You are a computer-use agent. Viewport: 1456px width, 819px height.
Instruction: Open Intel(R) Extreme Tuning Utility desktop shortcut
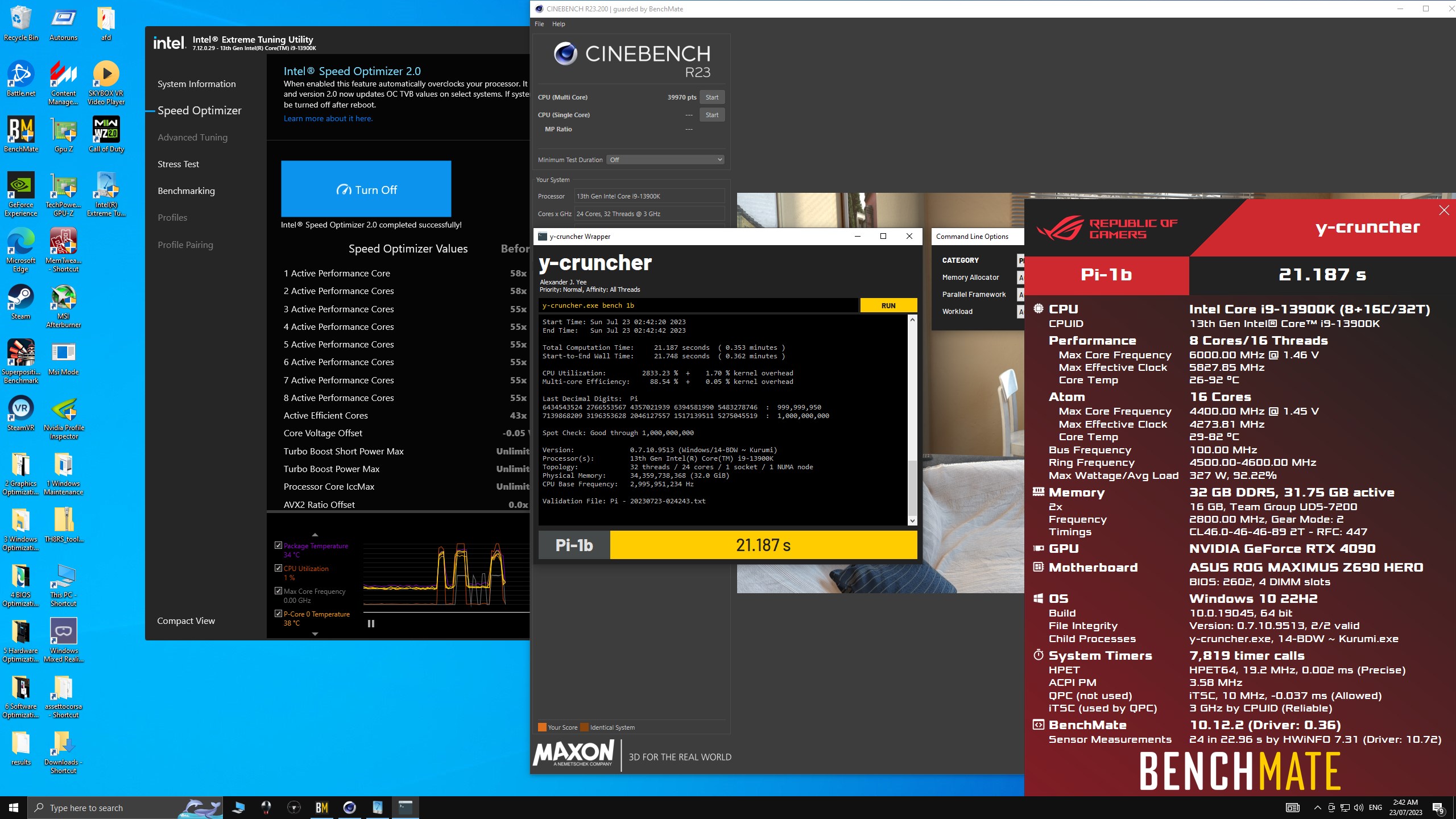click(106, 195)
